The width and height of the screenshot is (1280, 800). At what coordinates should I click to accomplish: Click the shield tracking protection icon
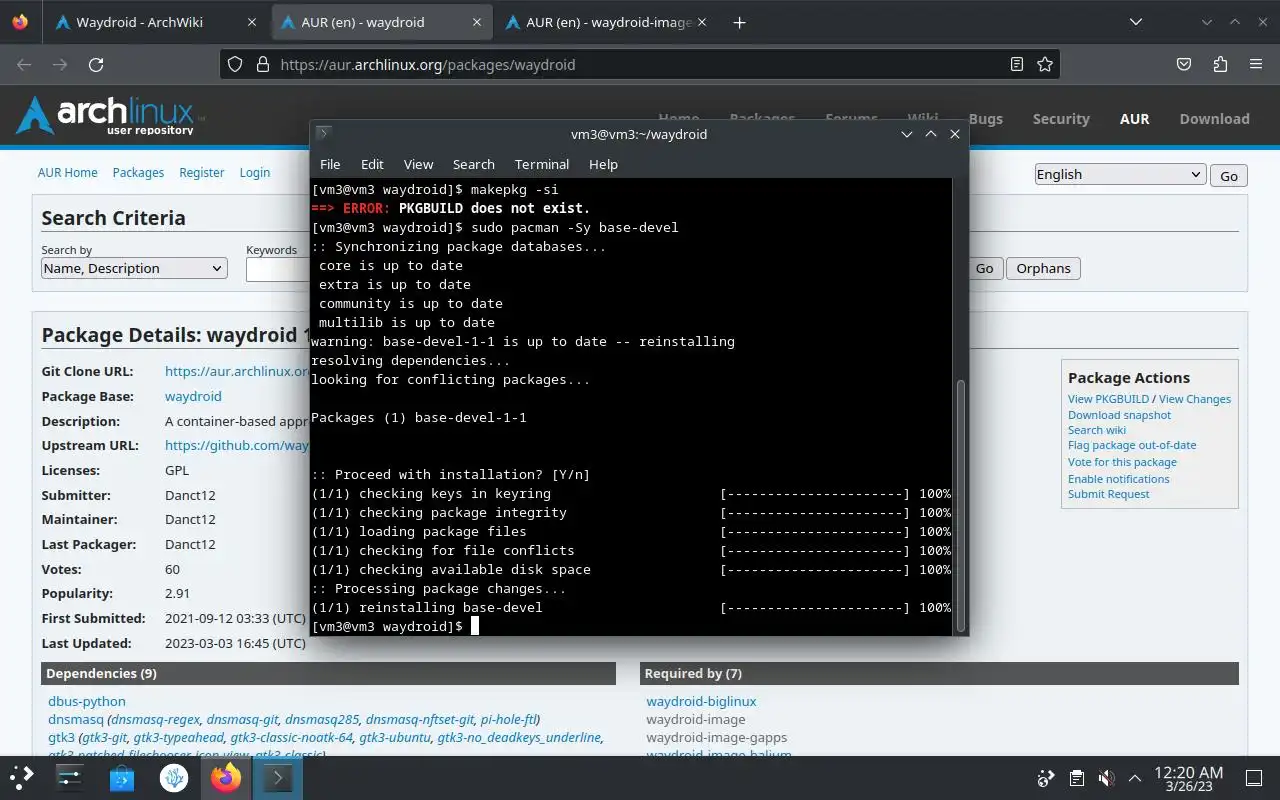tap(235, 64)
